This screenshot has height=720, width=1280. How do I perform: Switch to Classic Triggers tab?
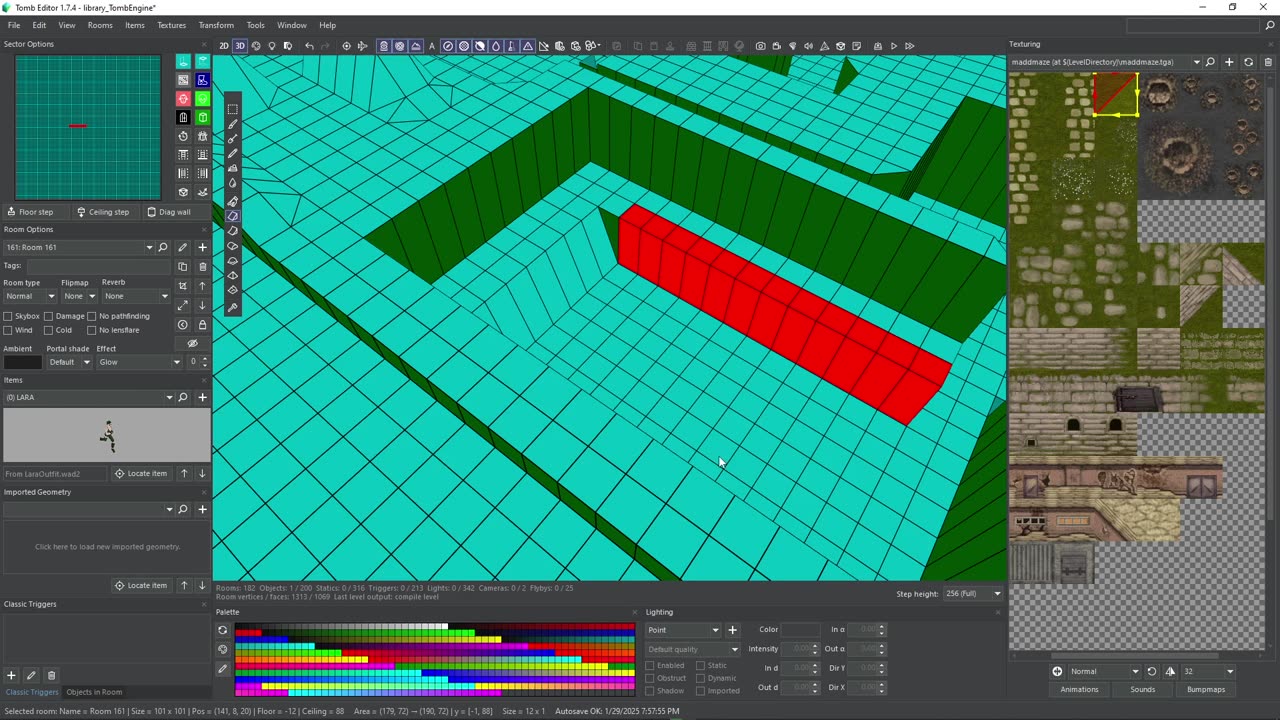click(32, 692)
